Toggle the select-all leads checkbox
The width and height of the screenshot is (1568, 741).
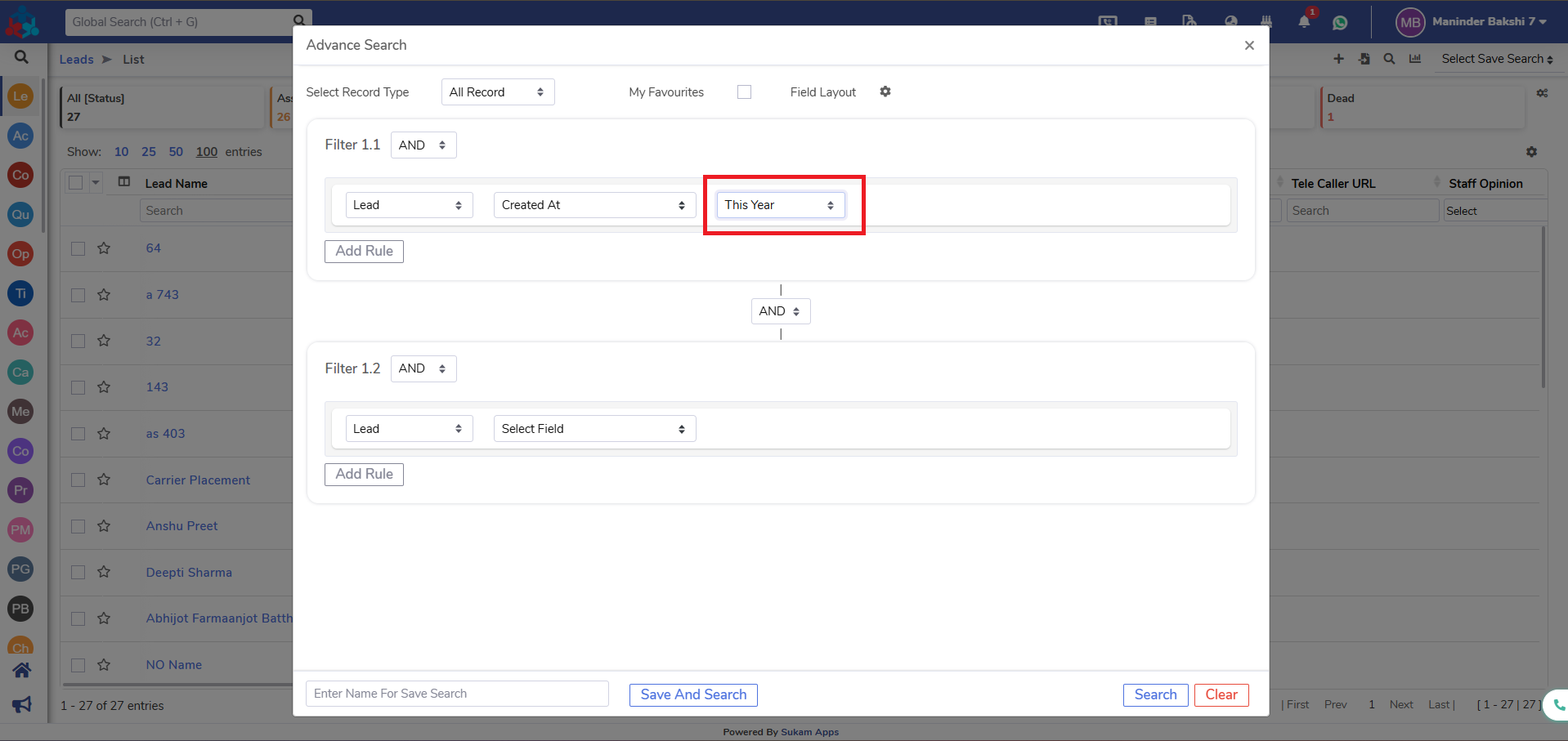point(76,183)
